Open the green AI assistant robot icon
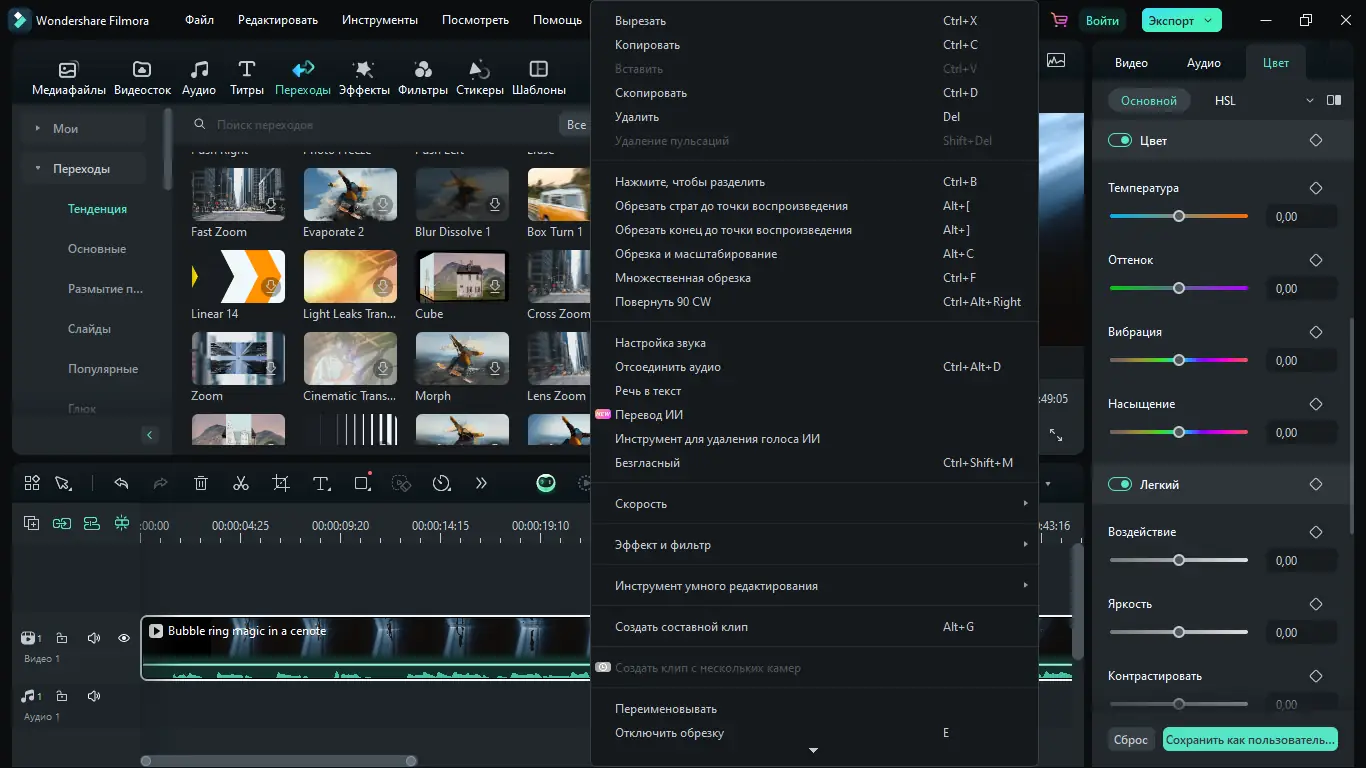 pos(546,483)
